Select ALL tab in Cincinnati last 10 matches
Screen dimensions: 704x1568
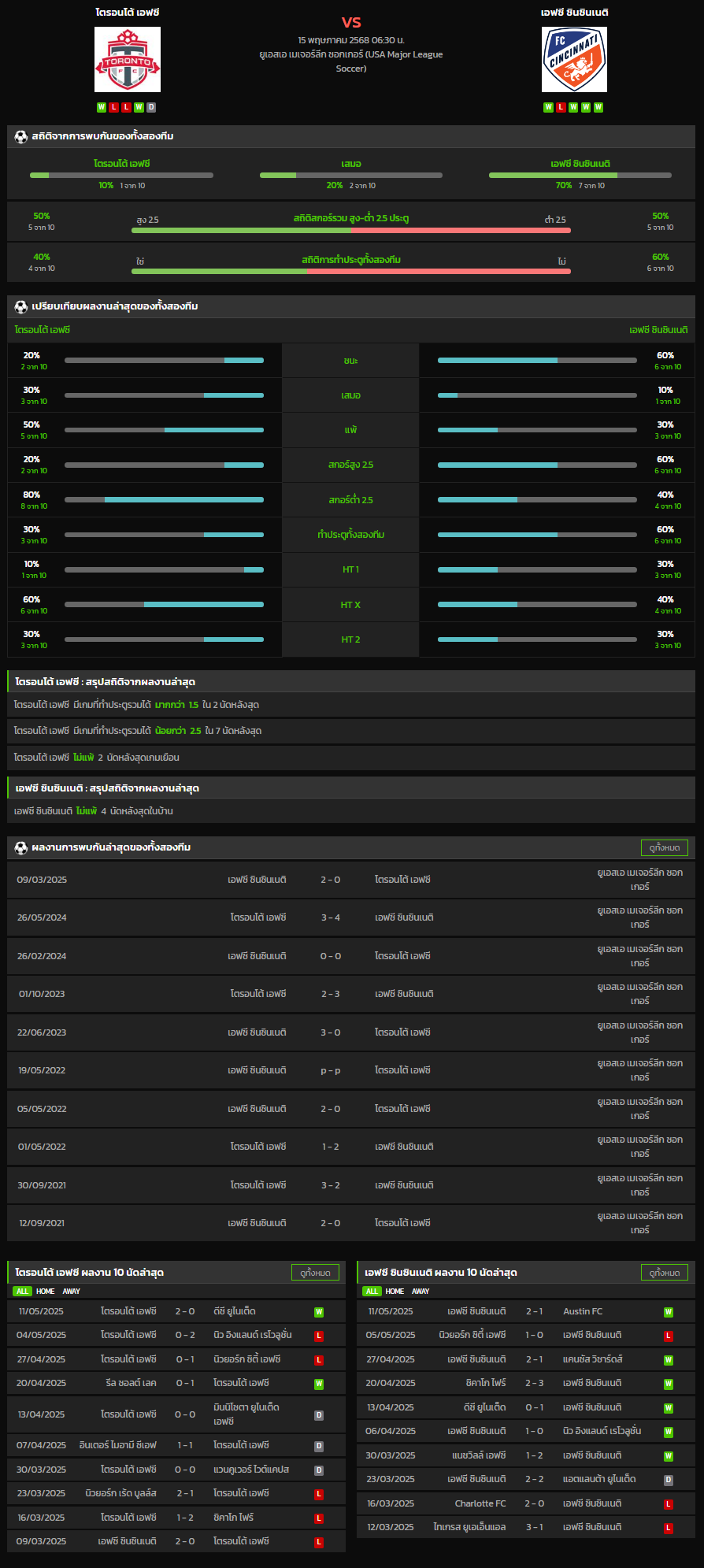372,1291
